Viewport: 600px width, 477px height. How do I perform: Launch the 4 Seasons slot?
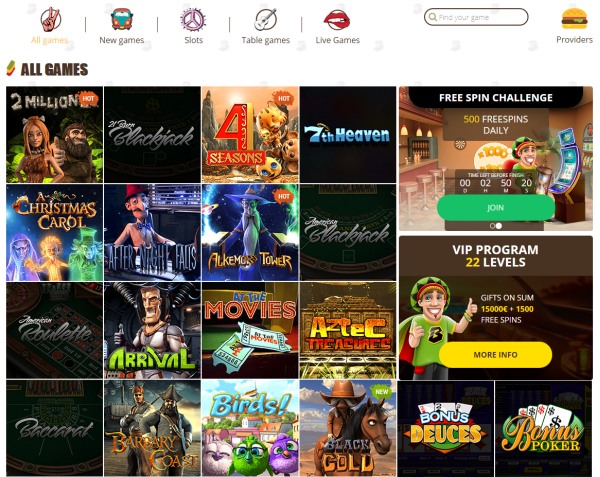tap(250, 135)
